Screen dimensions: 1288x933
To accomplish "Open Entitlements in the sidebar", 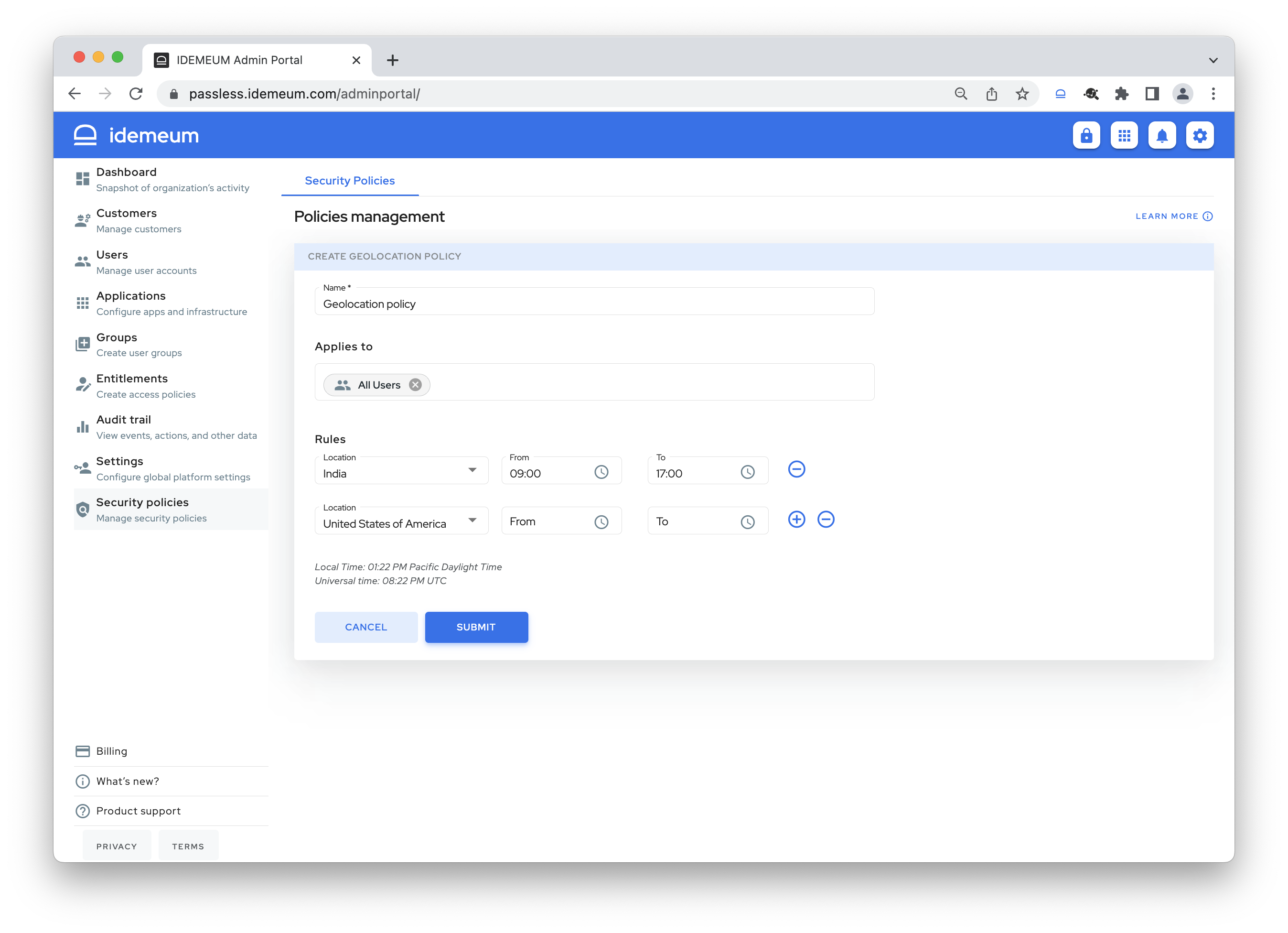I will coord(171,386).
